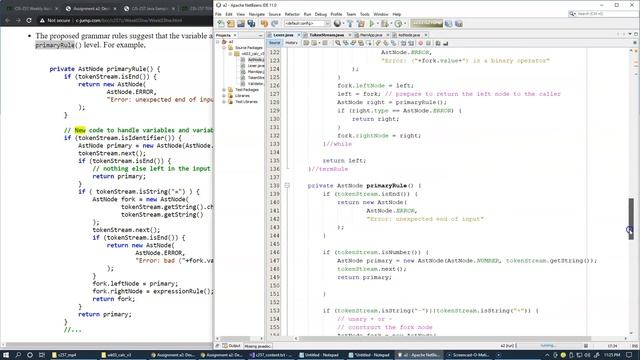Viewport: 640px width, 360px height.
Task: Click the memory usage bar in toolbar
Action: click(427, 23)
